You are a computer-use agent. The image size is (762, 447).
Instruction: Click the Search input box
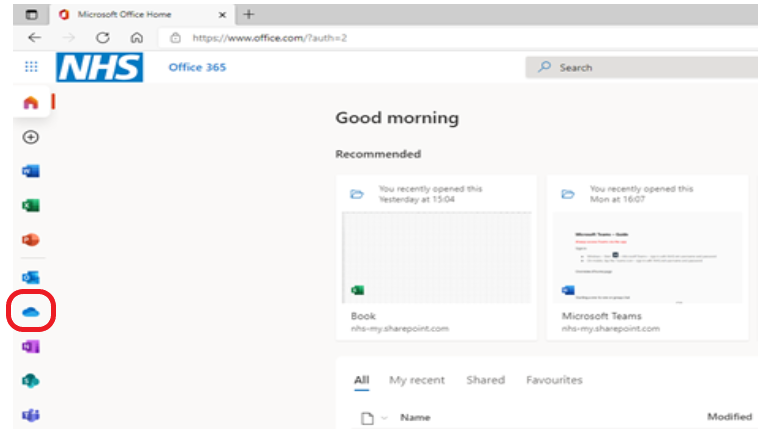point(640,67)
